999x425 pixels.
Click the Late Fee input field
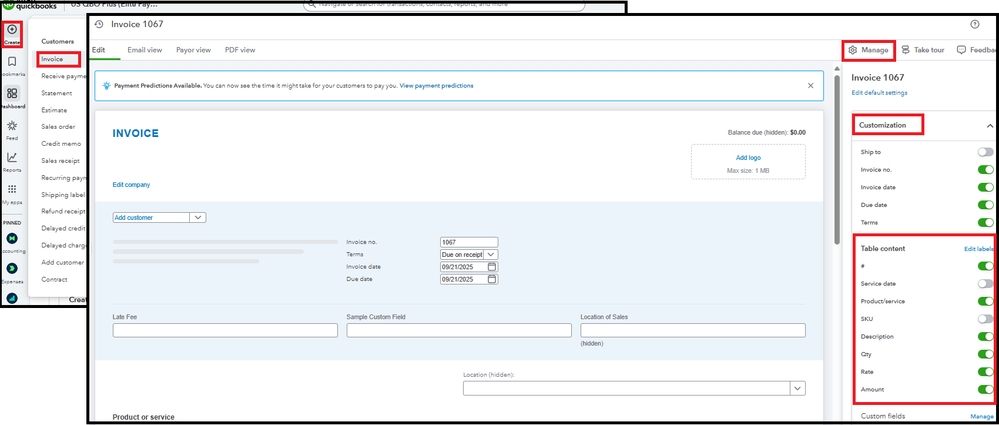(x=225, y=330)
